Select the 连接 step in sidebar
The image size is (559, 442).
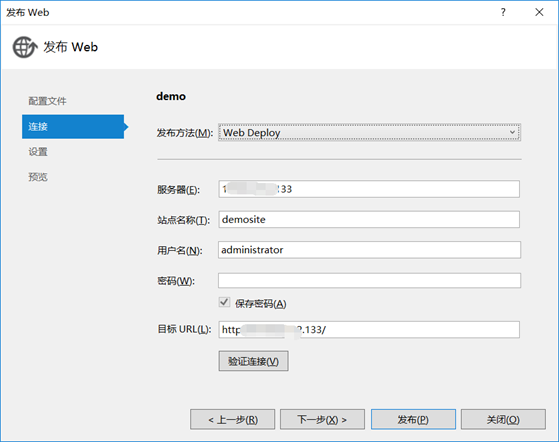73,127
